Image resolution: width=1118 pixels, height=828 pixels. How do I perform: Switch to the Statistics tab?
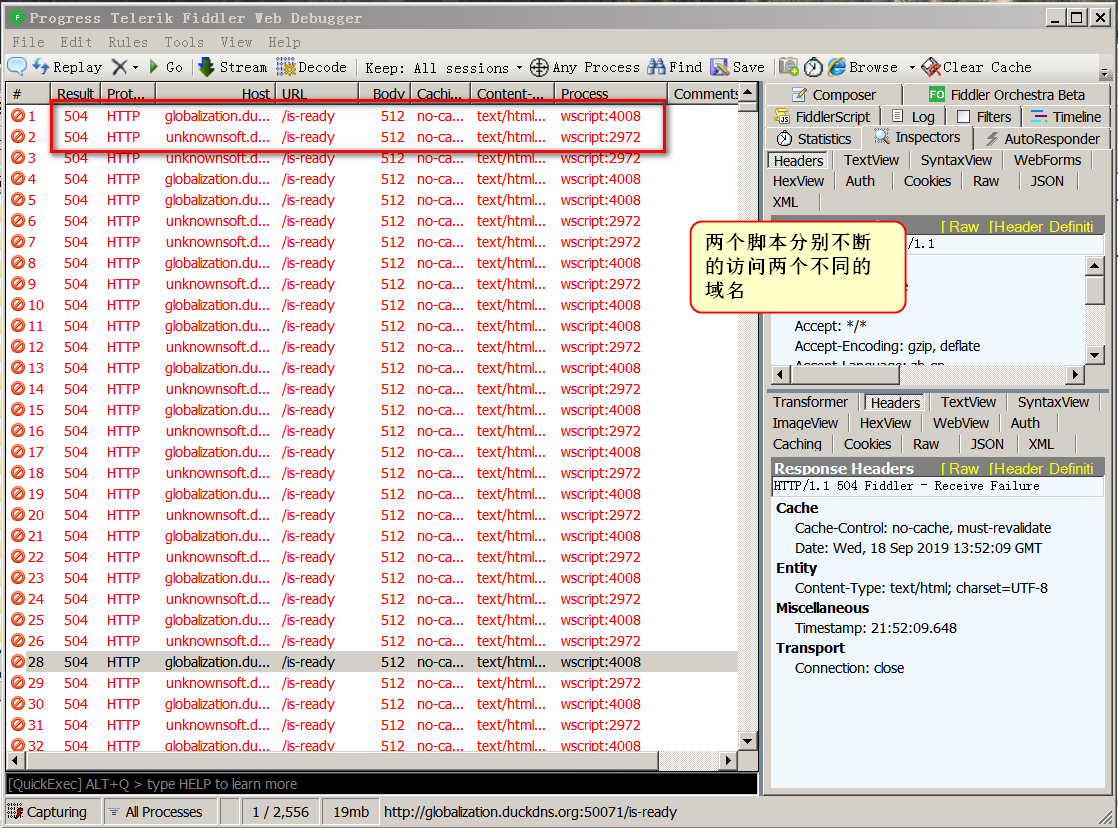814,138
